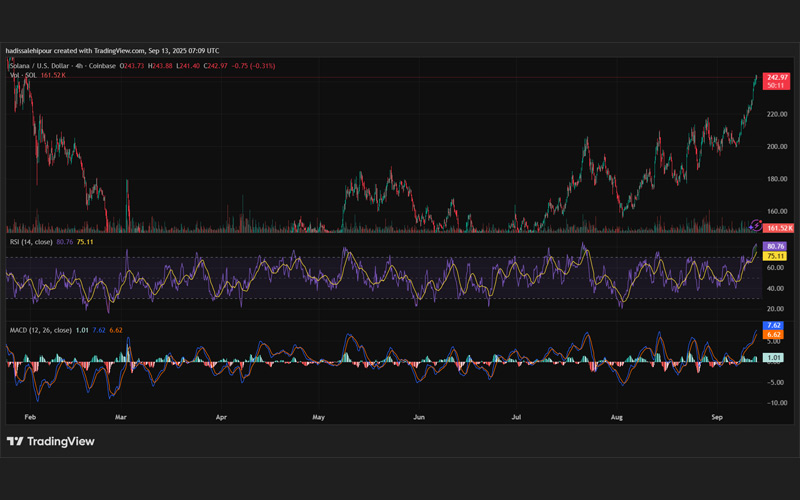Image resolution: width=800 pixels, height=500 pixels.
Task: Click the yellow 75.11 RSI axis label
Action: click(x=775, y=256)
